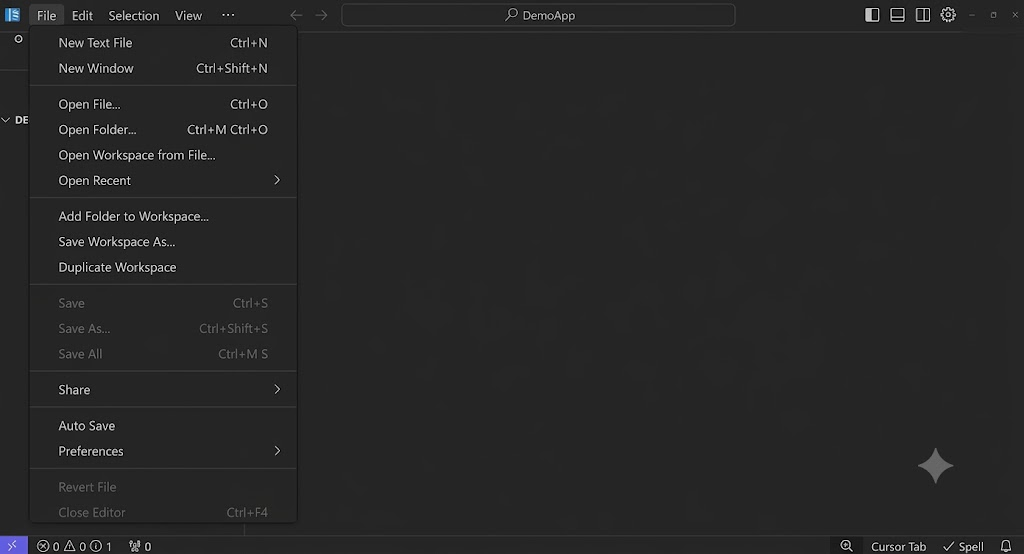Close the File menu via File tab
1024x554 pixels.
tap(46, 16)
